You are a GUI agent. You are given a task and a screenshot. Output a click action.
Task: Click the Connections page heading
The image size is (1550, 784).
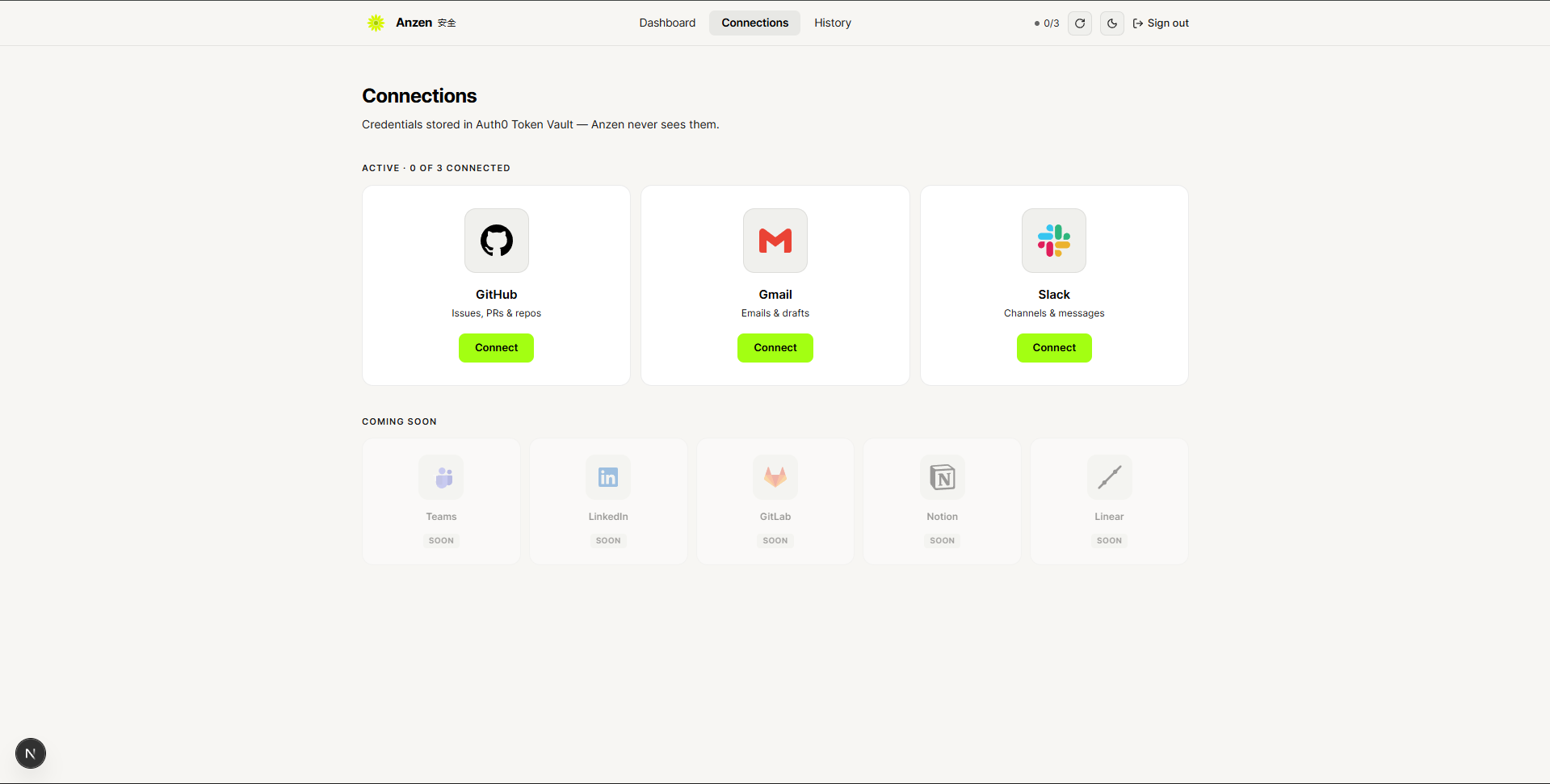click(x=419, y=96)
